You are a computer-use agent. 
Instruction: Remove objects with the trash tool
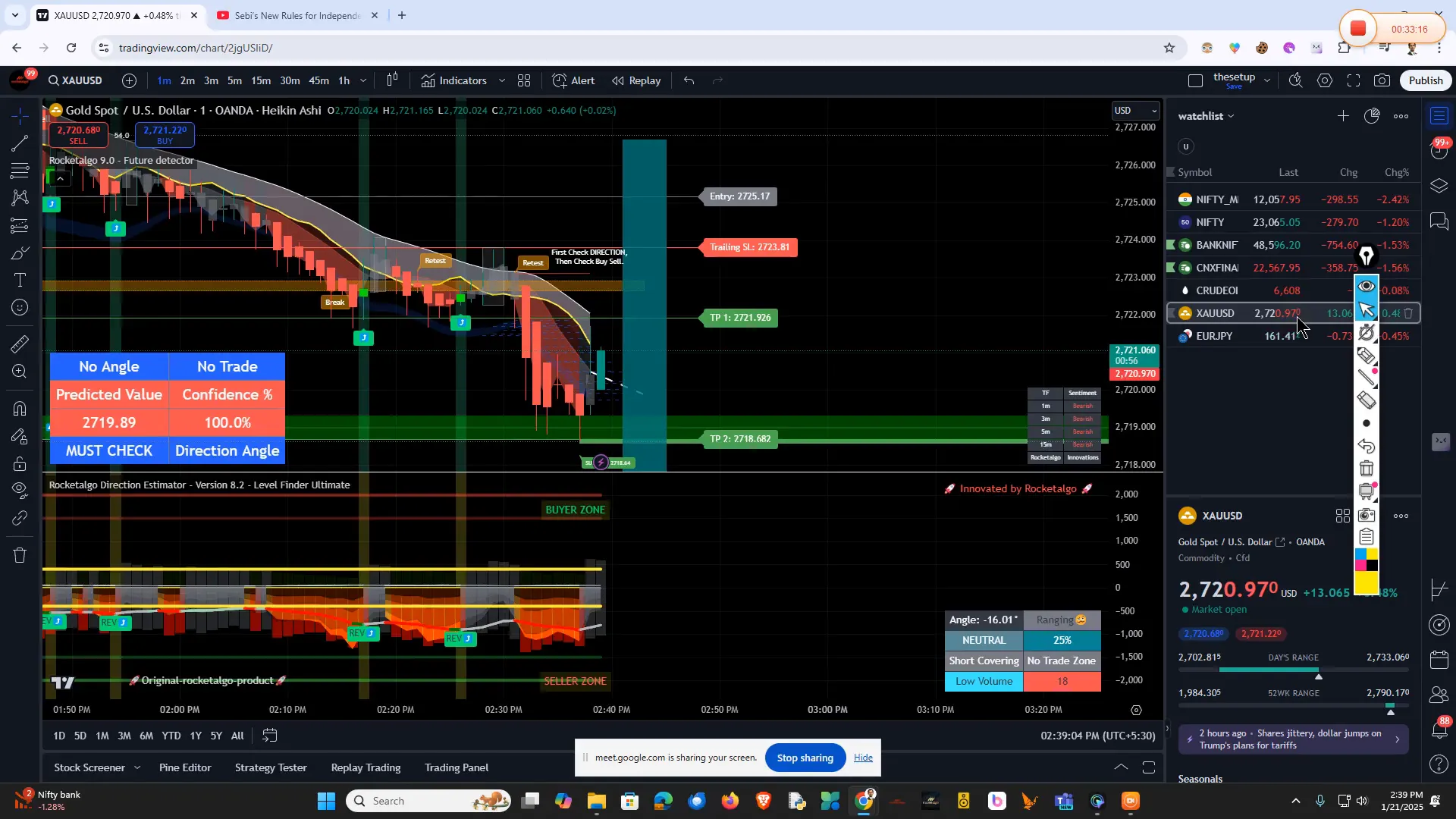point(20,555)
